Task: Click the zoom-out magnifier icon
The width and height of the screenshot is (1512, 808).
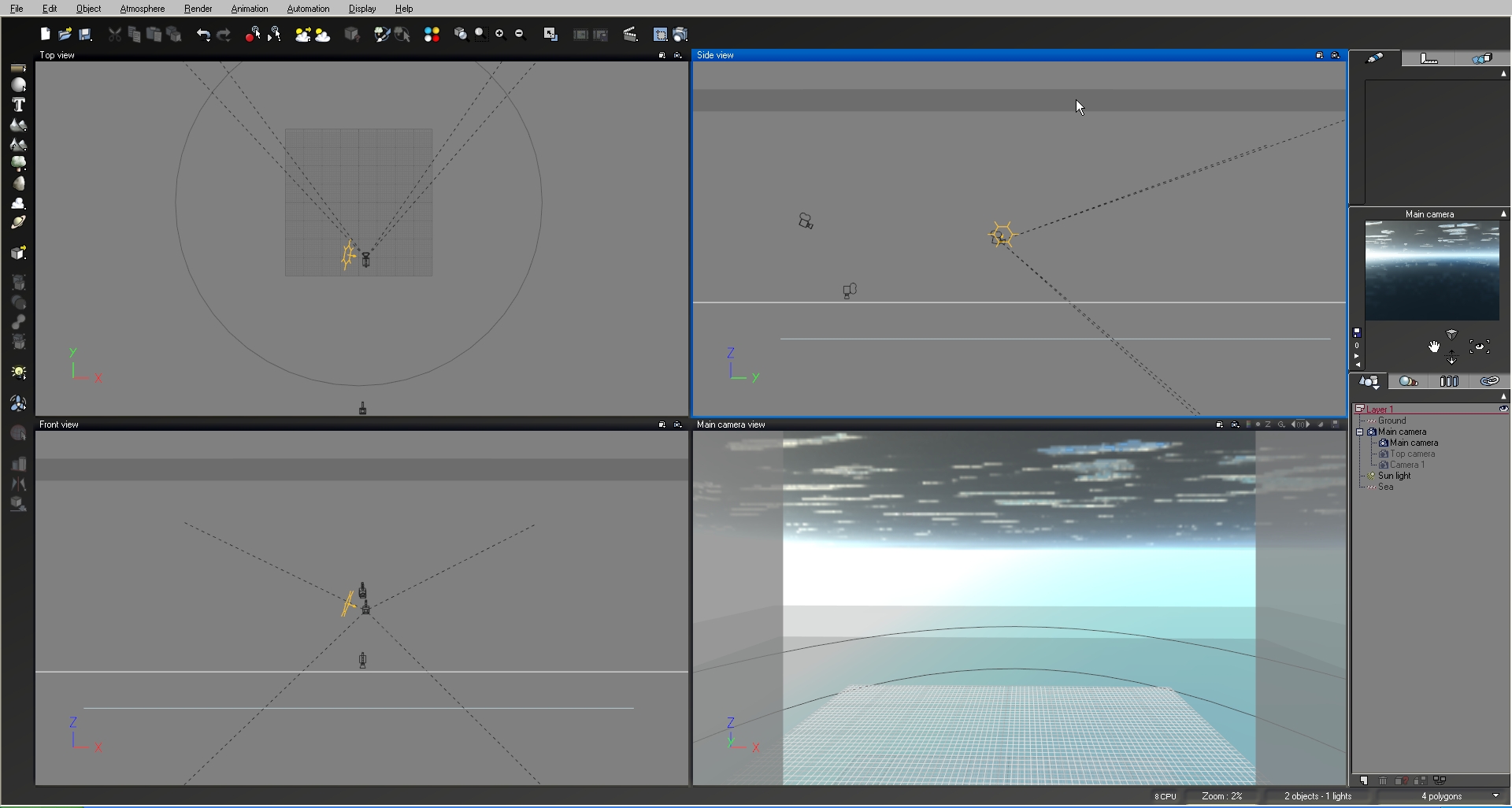Action: pyautogui.click(x=520, y=34)
